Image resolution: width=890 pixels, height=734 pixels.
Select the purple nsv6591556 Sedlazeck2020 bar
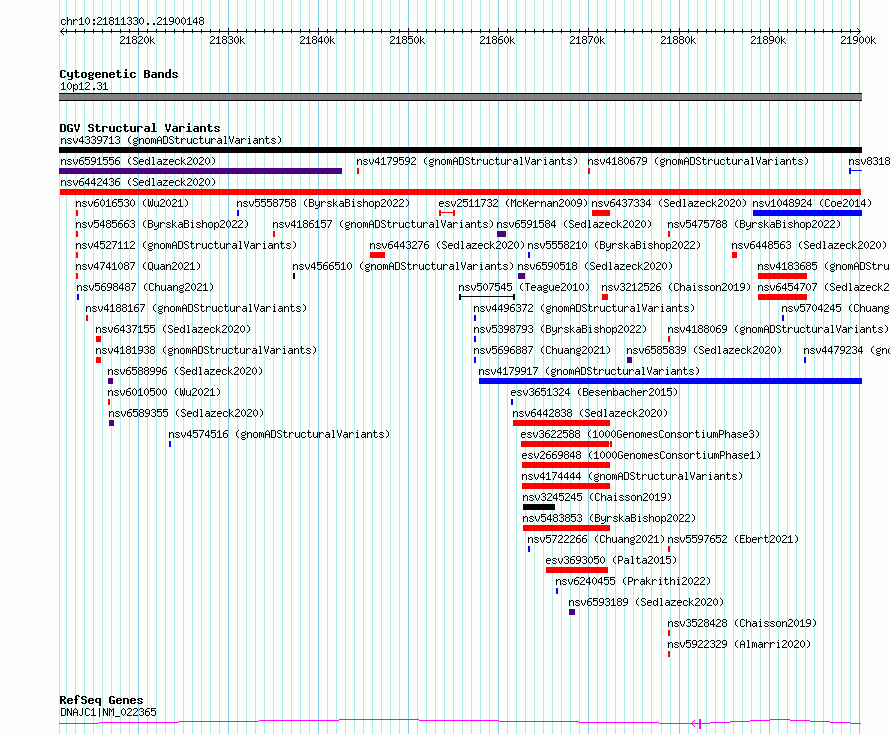tap(200, 171)
